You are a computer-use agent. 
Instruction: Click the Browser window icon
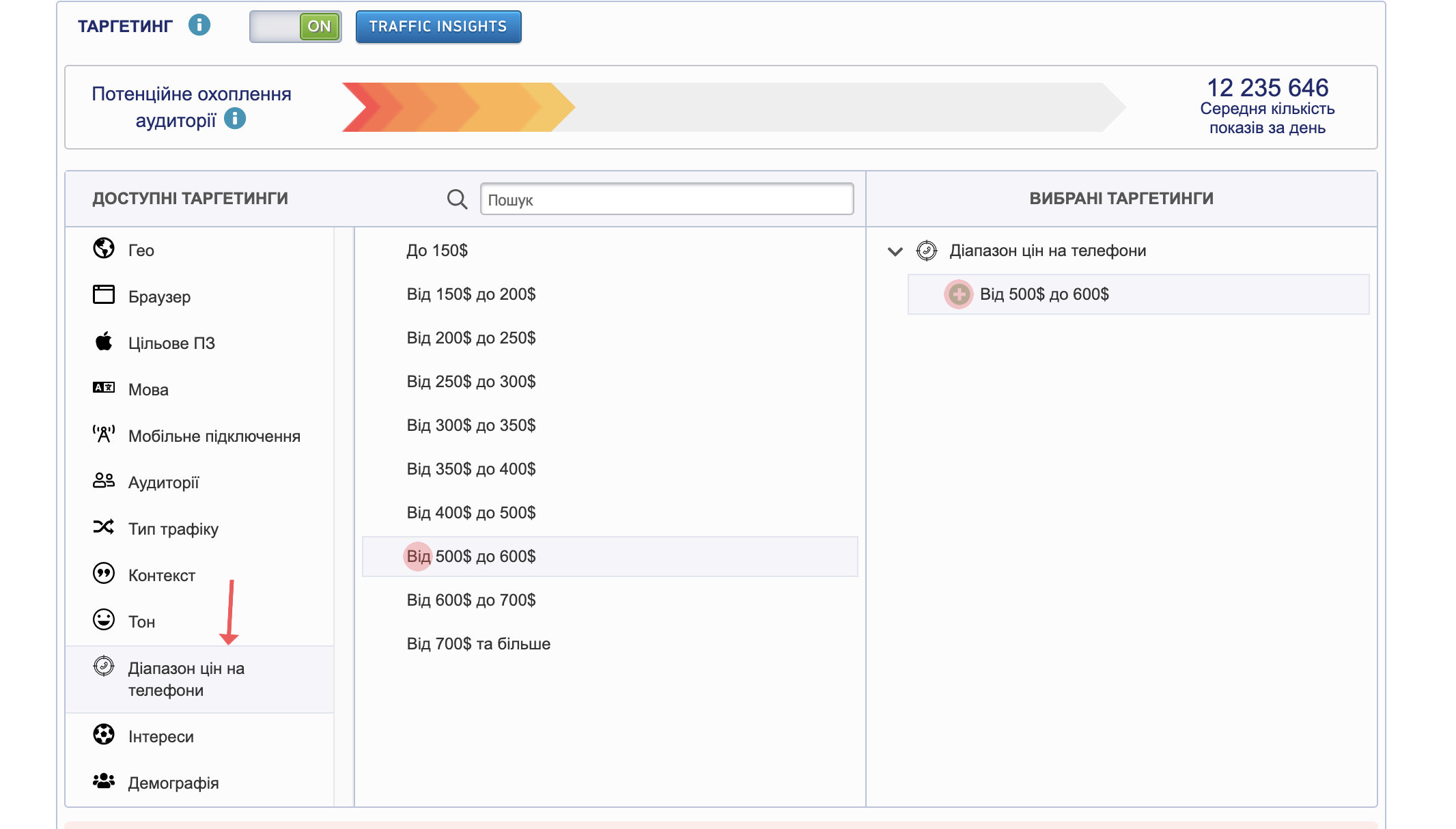(x=104, y=295)
